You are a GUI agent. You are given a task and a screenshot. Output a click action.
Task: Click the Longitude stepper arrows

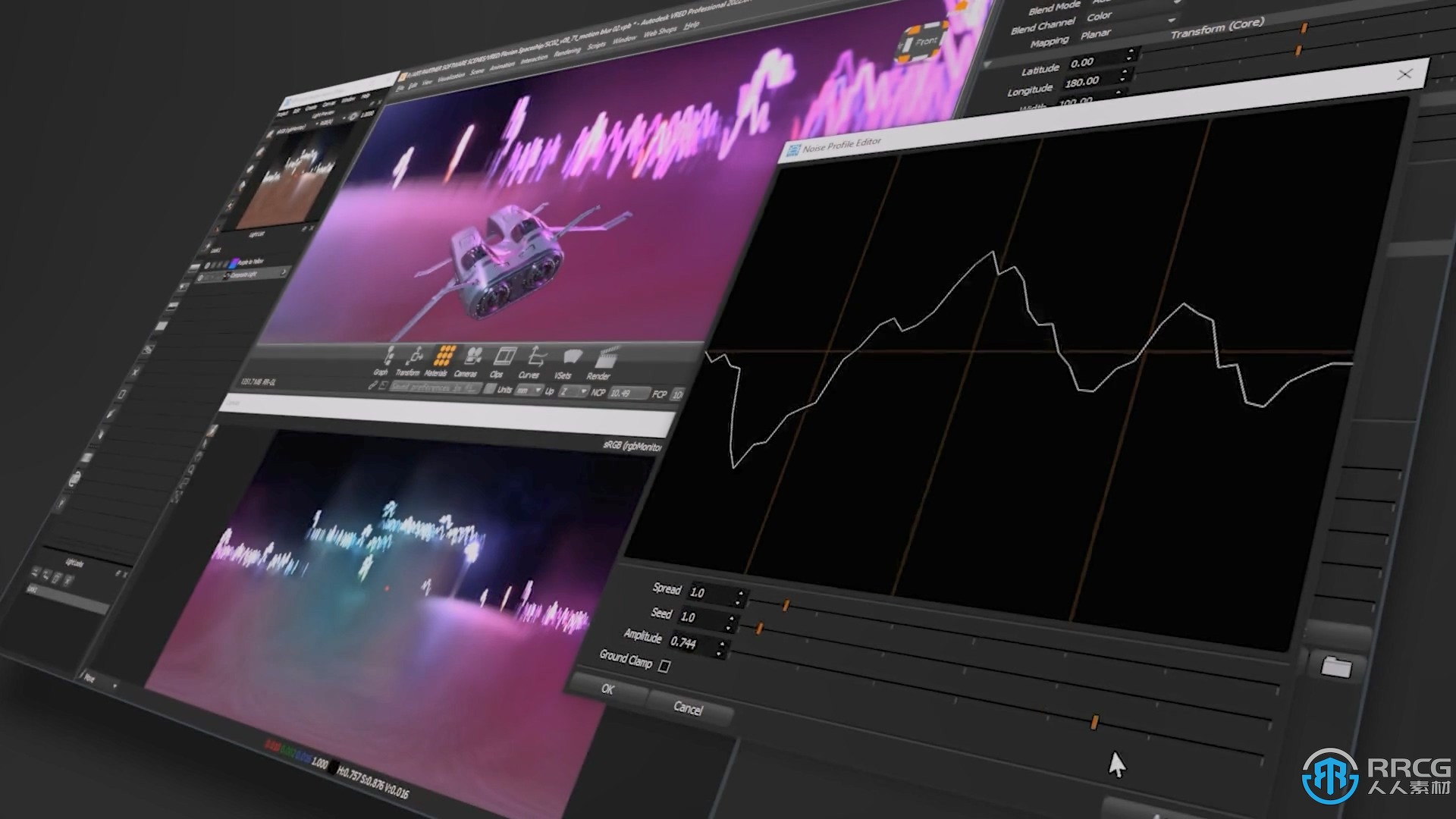(x=1125, y=74)
